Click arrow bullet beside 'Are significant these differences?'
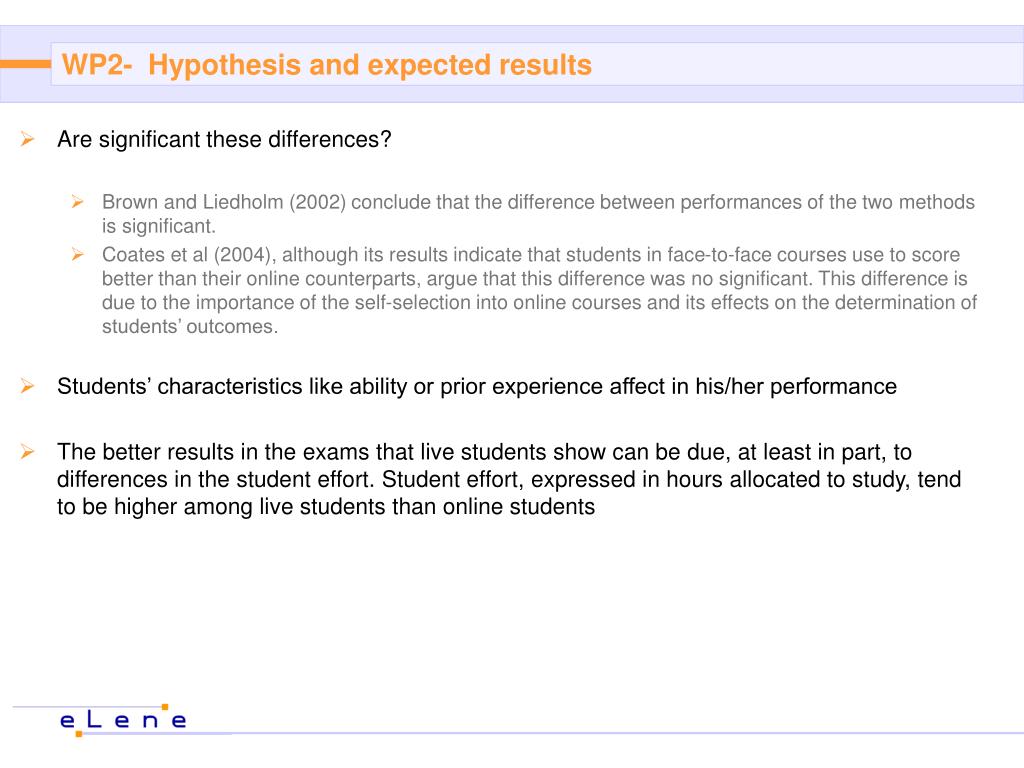Image resolution: width=1024 pixels, height=768 pixels. [x=27, y=138]
